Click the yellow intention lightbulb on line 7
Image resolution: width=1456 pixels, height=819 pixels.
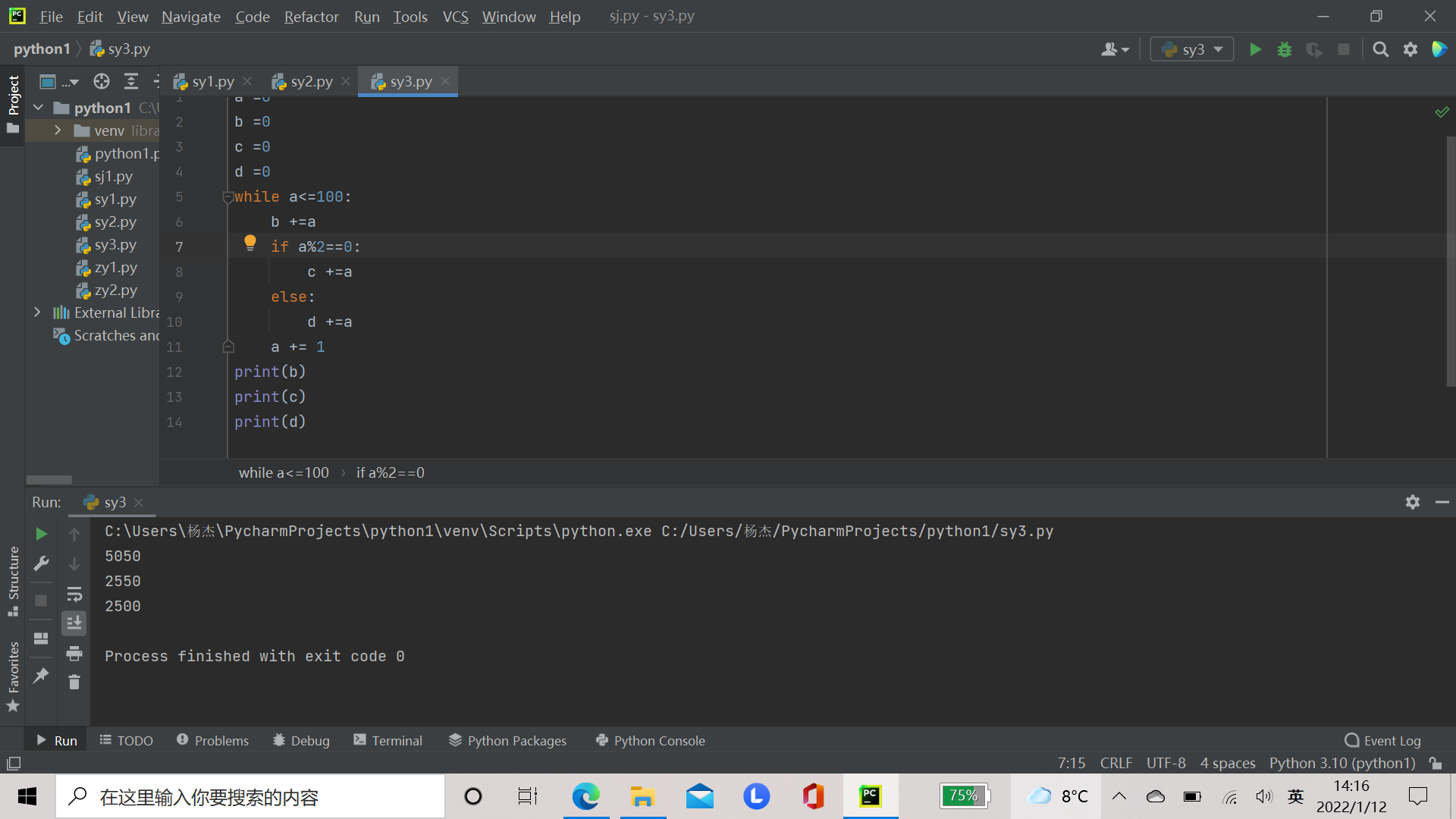(249, 243)
